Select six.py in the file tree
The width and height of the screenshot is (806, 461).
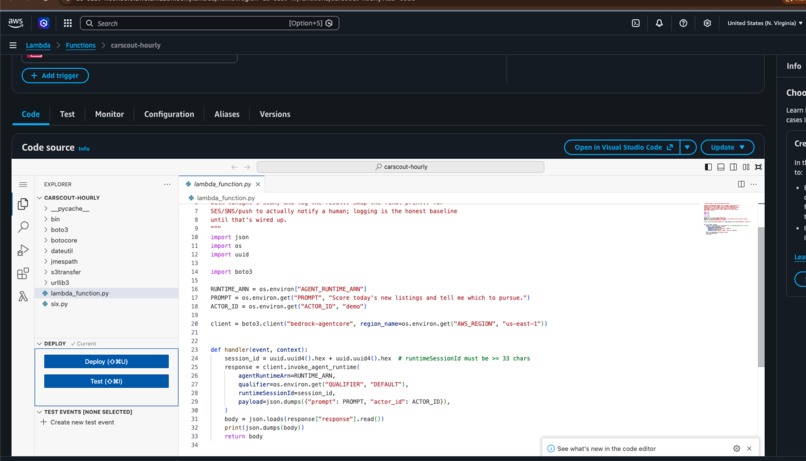point(59,304)
